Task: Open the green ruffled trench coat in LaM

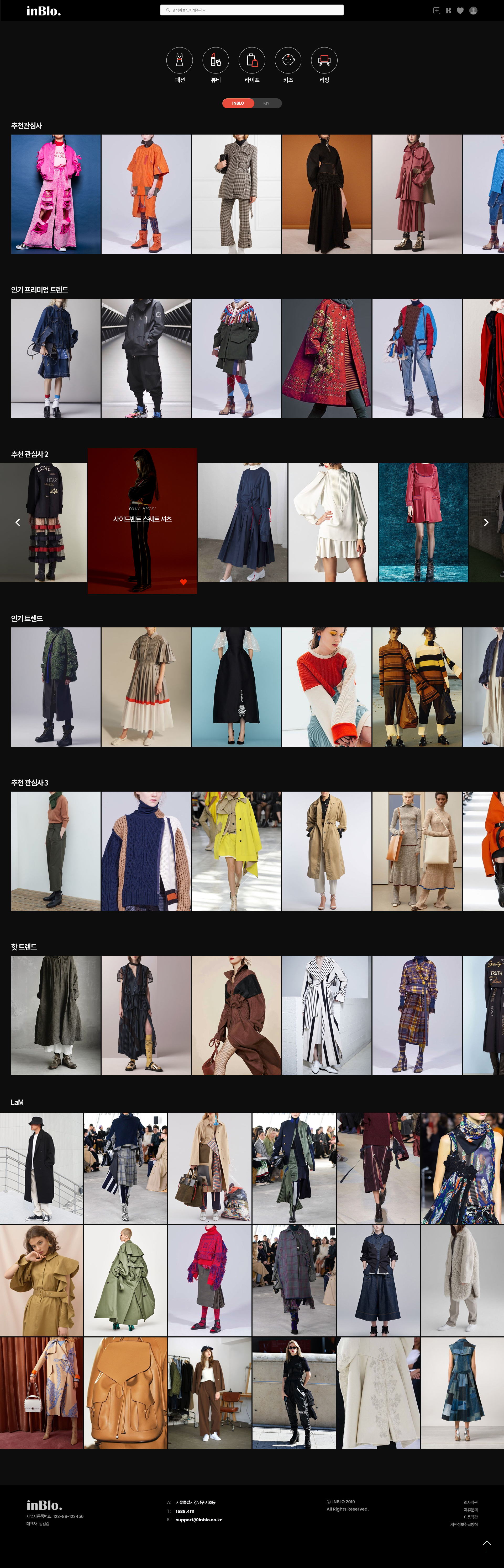Action: click(x=125, y=1281)
